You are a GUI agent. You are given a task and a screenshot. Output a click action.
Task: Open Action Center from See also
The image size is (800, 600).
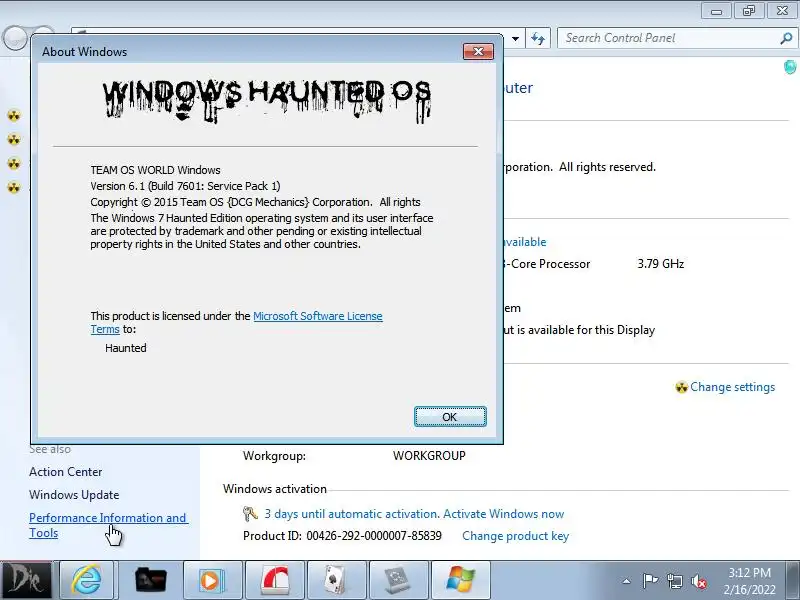(x=65, y=472)
